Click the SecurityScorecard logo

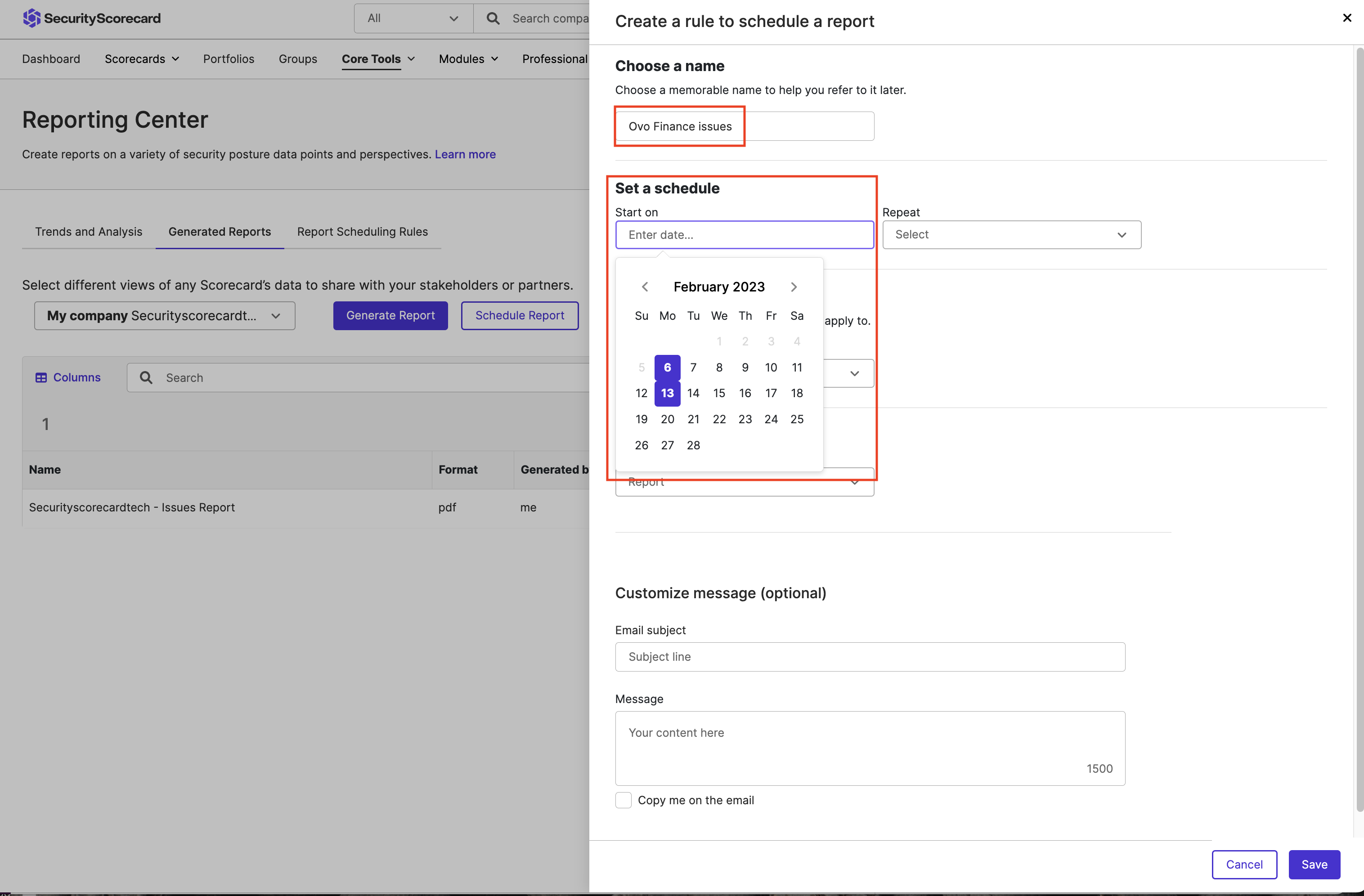(x=92, y=18)
